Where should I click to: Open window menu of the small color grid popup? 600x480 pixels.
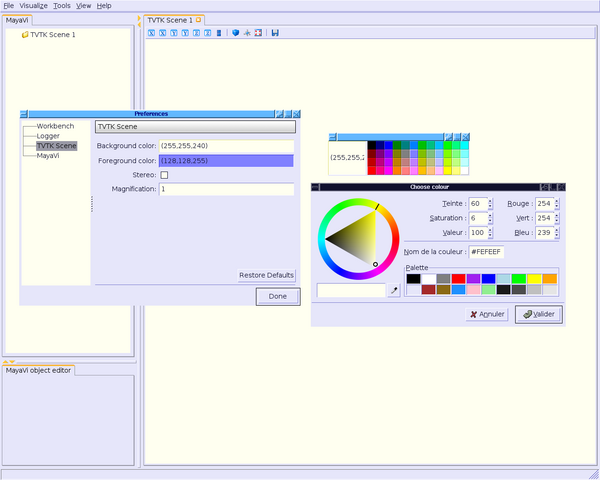tap(333, 137)
